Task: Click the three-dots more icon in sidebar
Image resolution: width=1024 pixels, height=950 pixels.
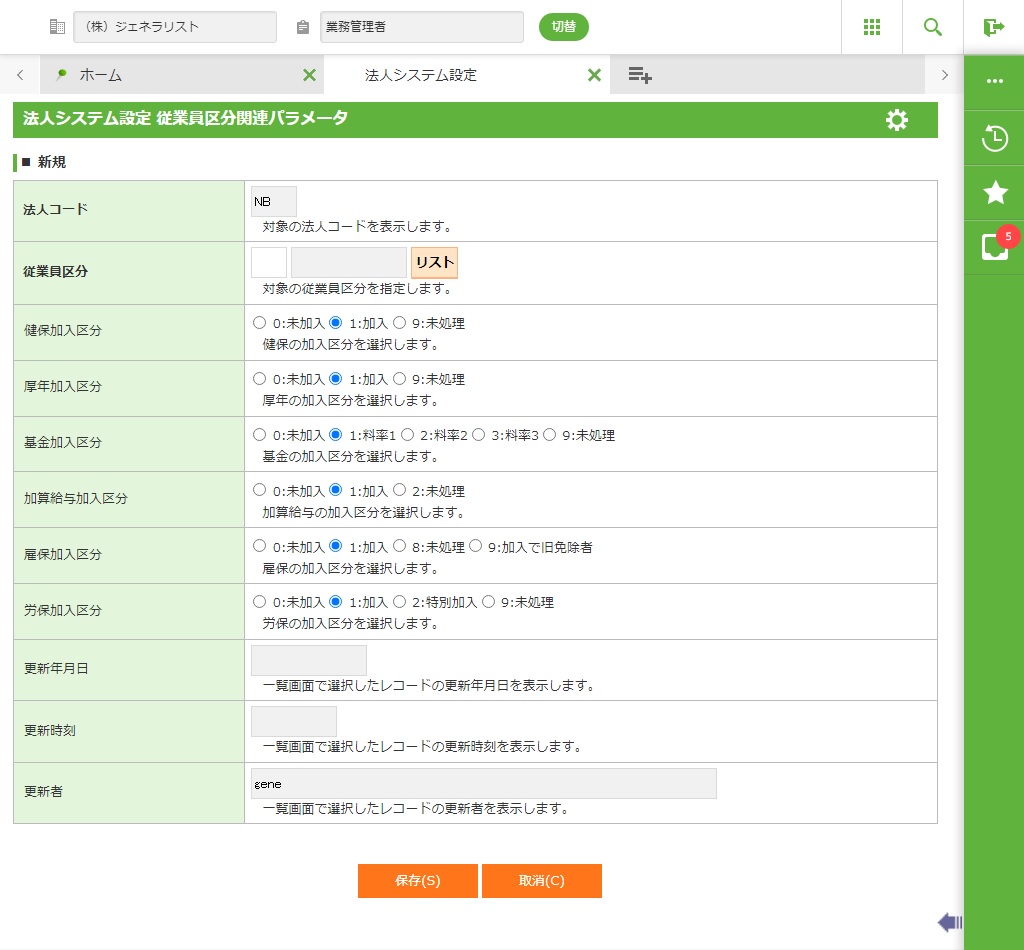Action: (994, 81)
